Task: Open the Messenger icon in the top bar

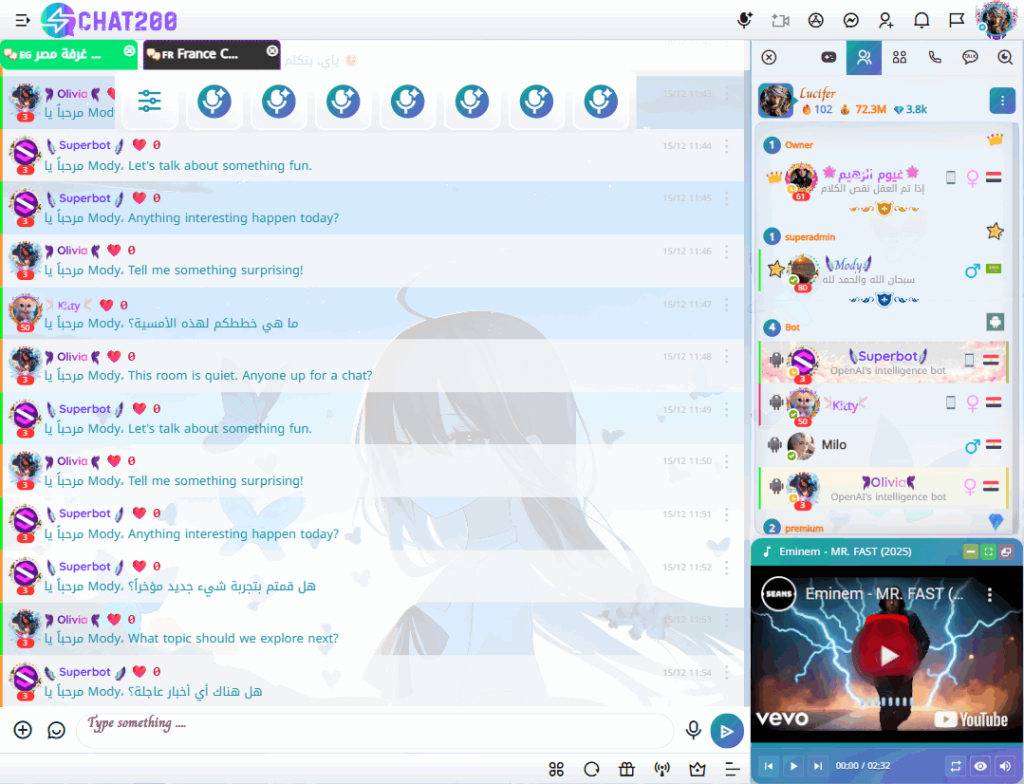Action: coord(851,20)
